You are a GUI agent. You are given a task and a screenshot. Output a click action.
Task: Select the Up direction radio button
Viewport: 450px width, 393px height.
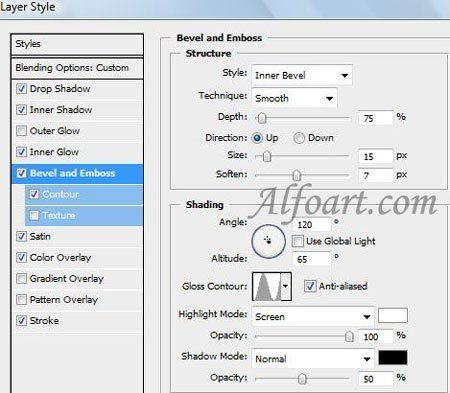tap(257, 138)
